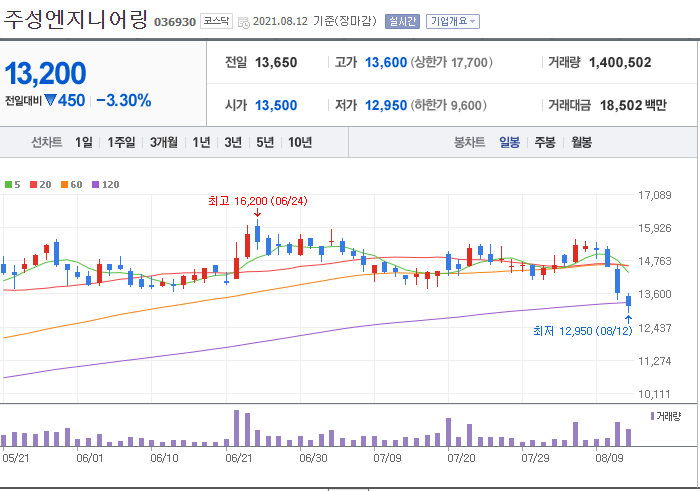The height and width of the screenshot is (491, 700).
Task: Click the 최저 12,950 (08/12) chart annotation
Action: [583, 331]
